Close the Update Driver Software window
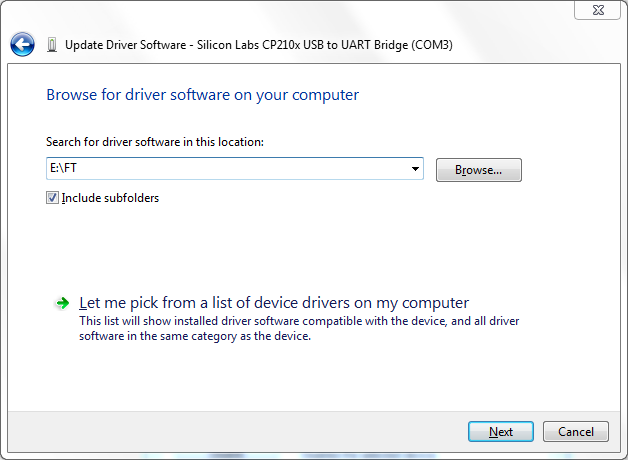The width and height of the screenshot is (628, 460). tap(598, 10)
